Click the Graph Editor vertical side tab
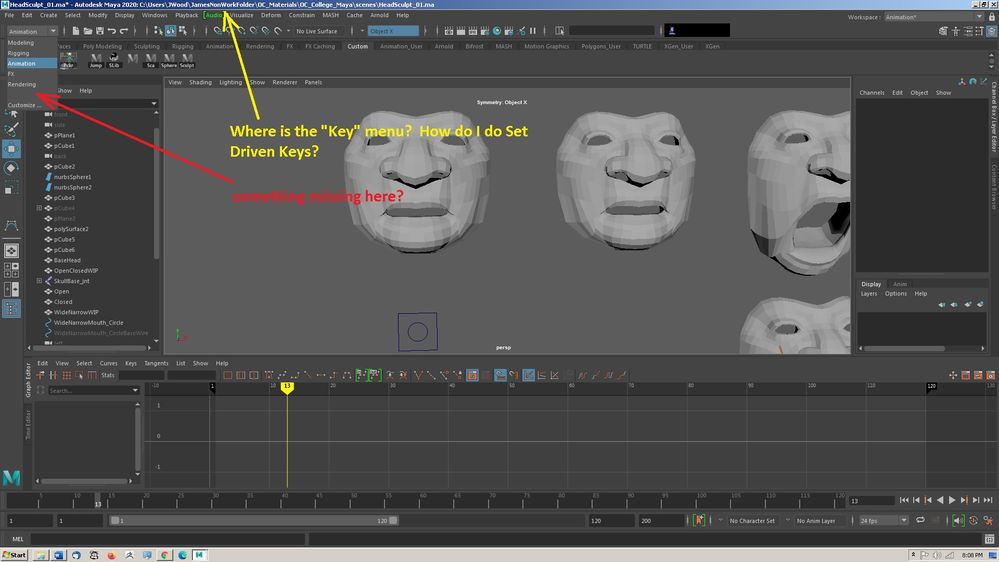Viewport: 999px width, 562px height. click(x=28, y=381)
